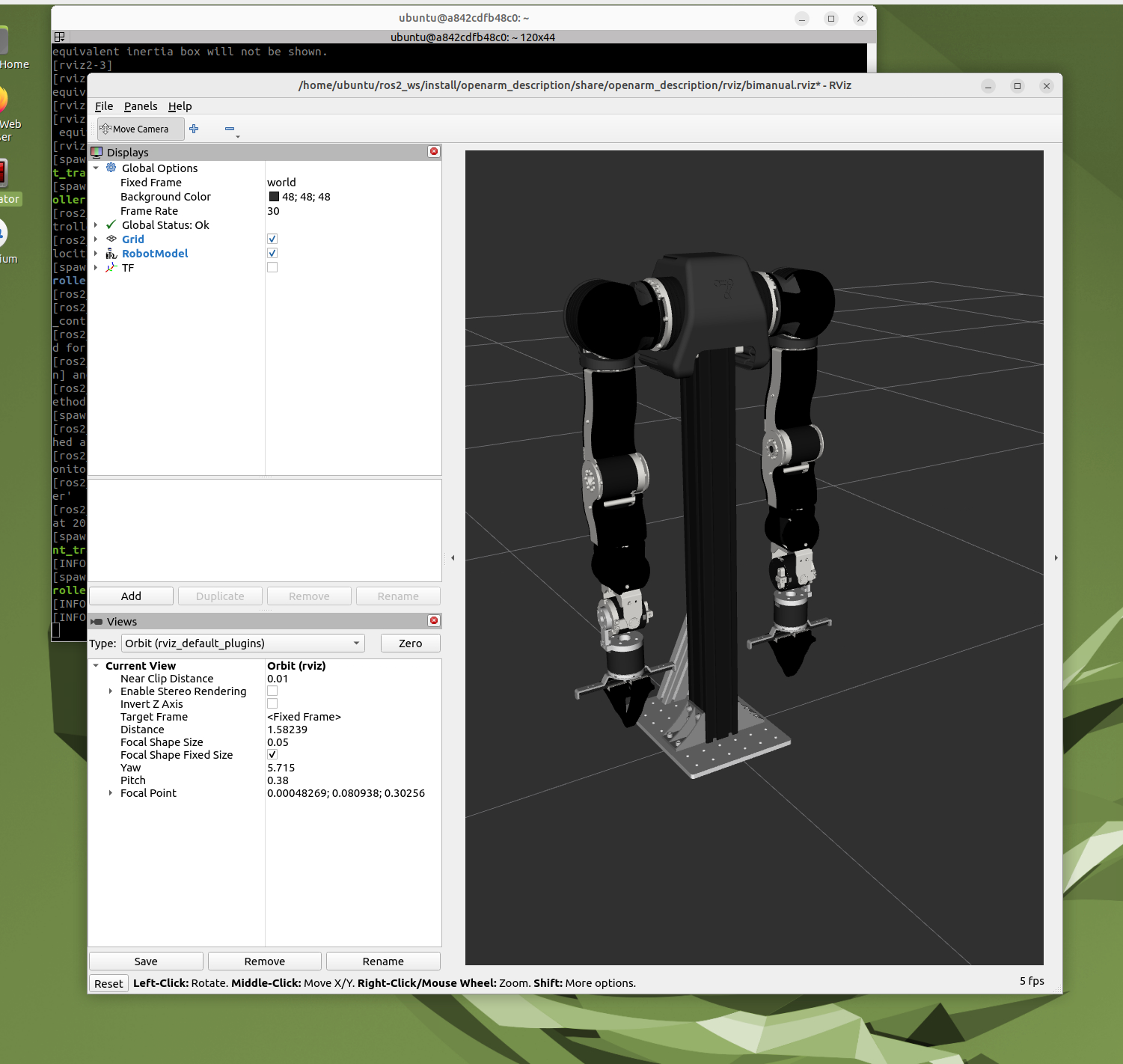Toggle the Invert Z Axis checkbox

click(x=272, y=704)
